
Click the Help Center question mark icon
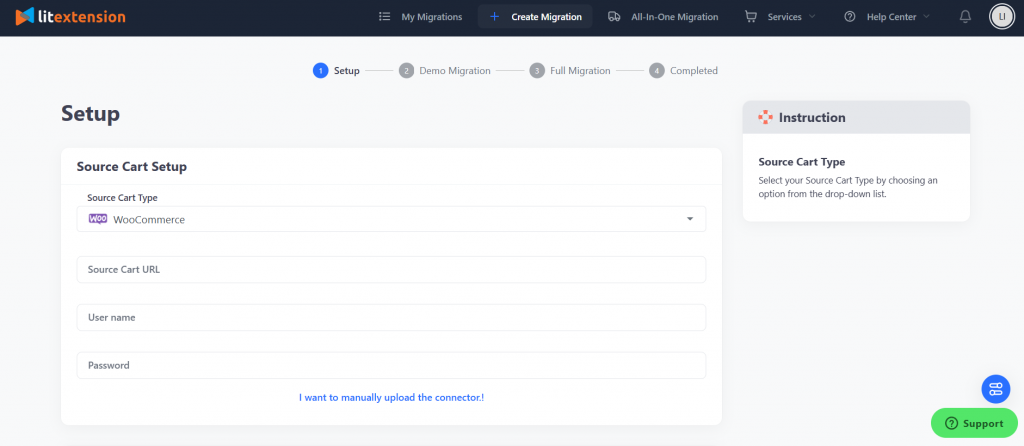[x=850, y=17]
